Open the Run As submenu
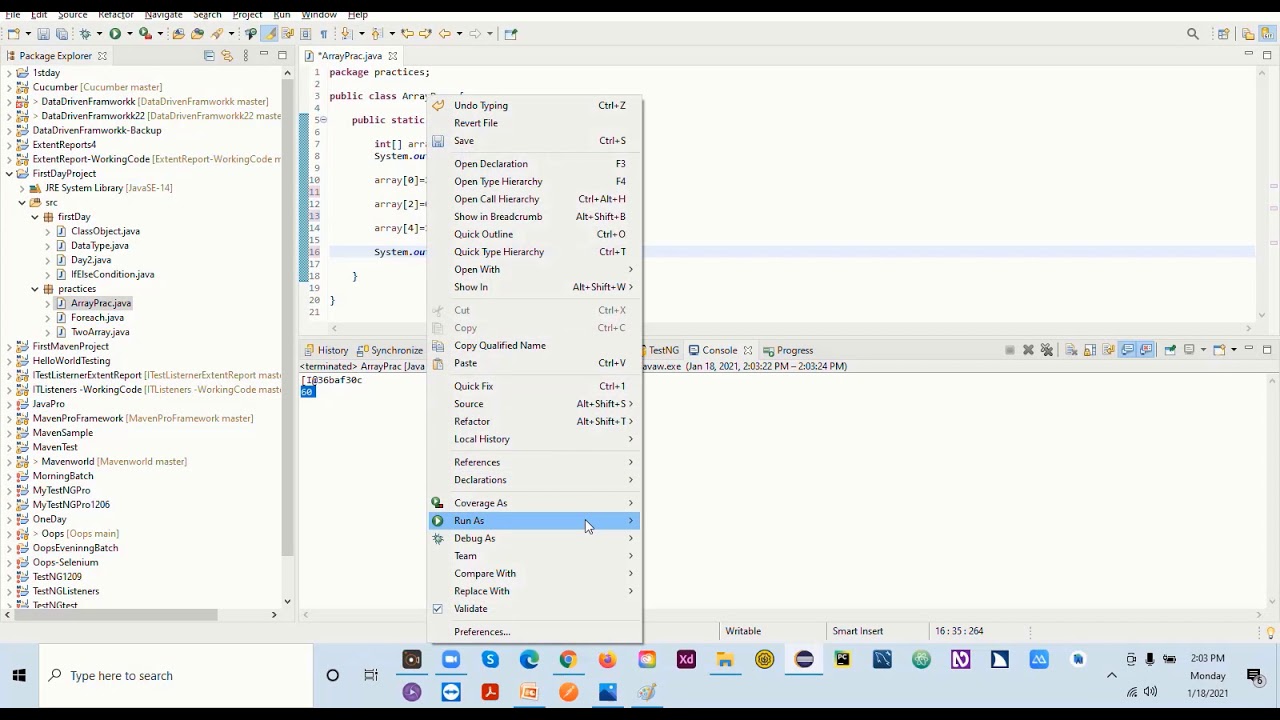Screen dimensions: 1280x720 point(535,521)
